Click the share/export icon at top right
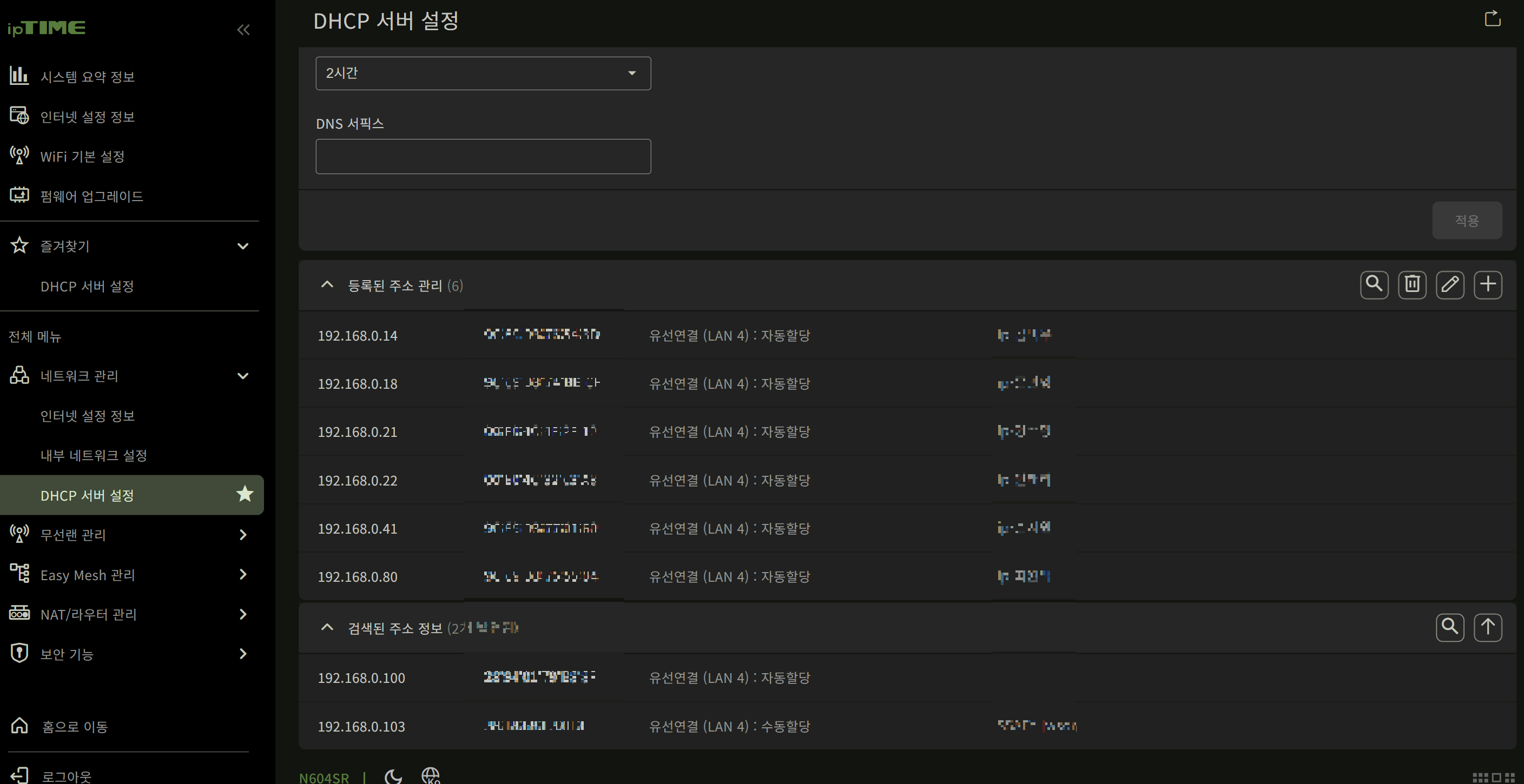This screenshot has width=1524, height=784. pos(1492,19)
